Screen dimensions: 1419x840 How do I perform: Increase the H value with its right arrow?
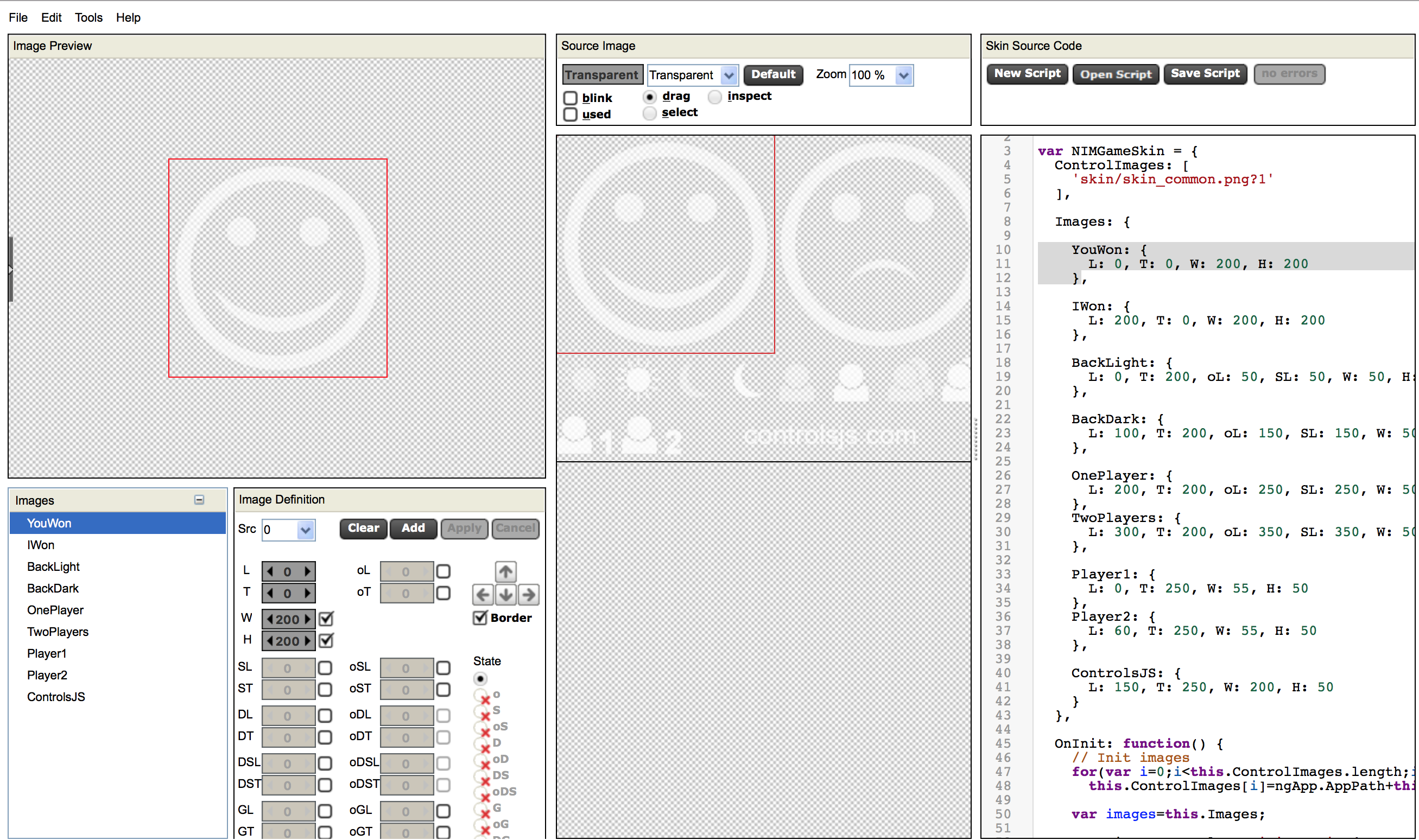pyautogui.click(x=307, y=641)
